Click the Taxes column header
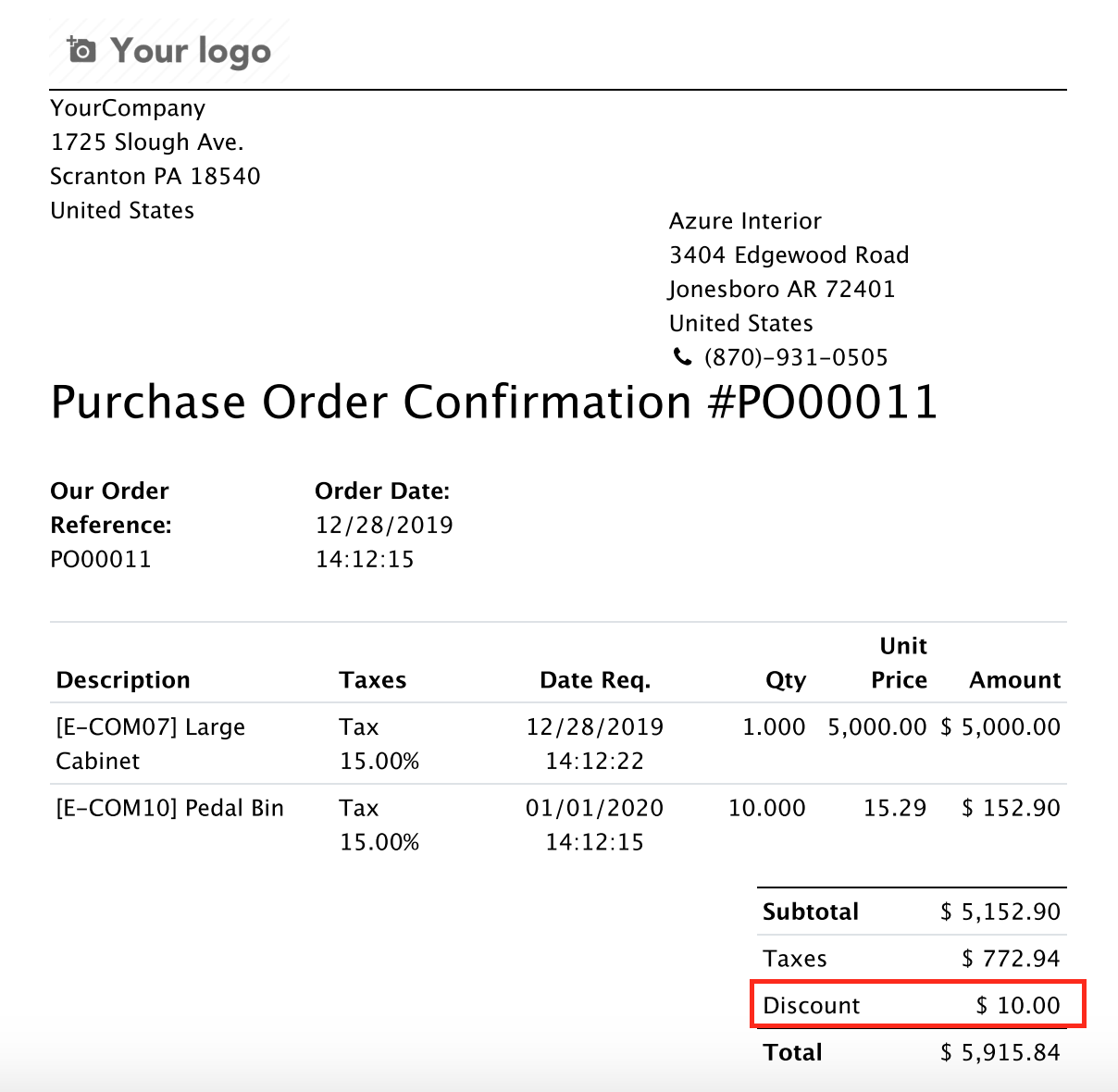Screen dimensions: 1118x1092 (x=372, y=680)
